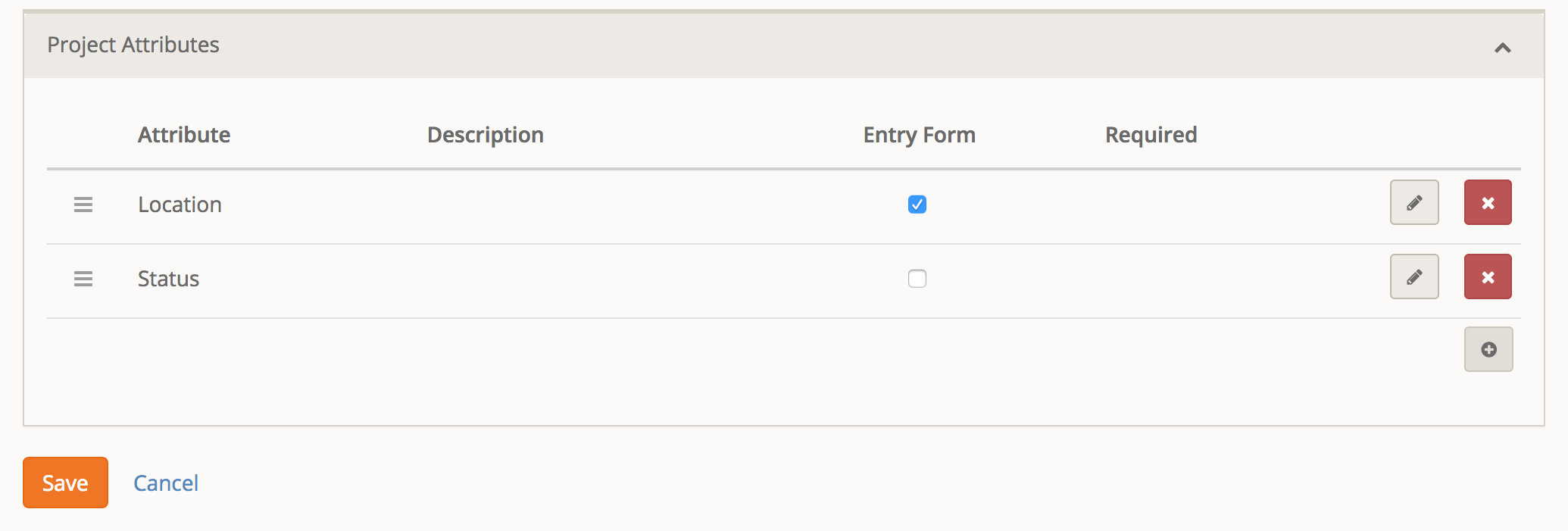Delete the Status attribute

tap(1487, 276)
